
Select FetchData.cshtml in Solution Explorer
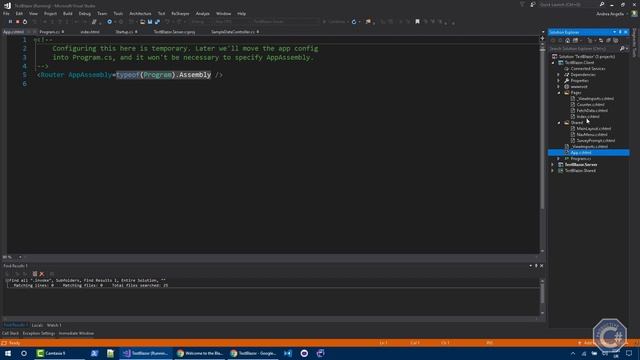click(x=592, y=111)
